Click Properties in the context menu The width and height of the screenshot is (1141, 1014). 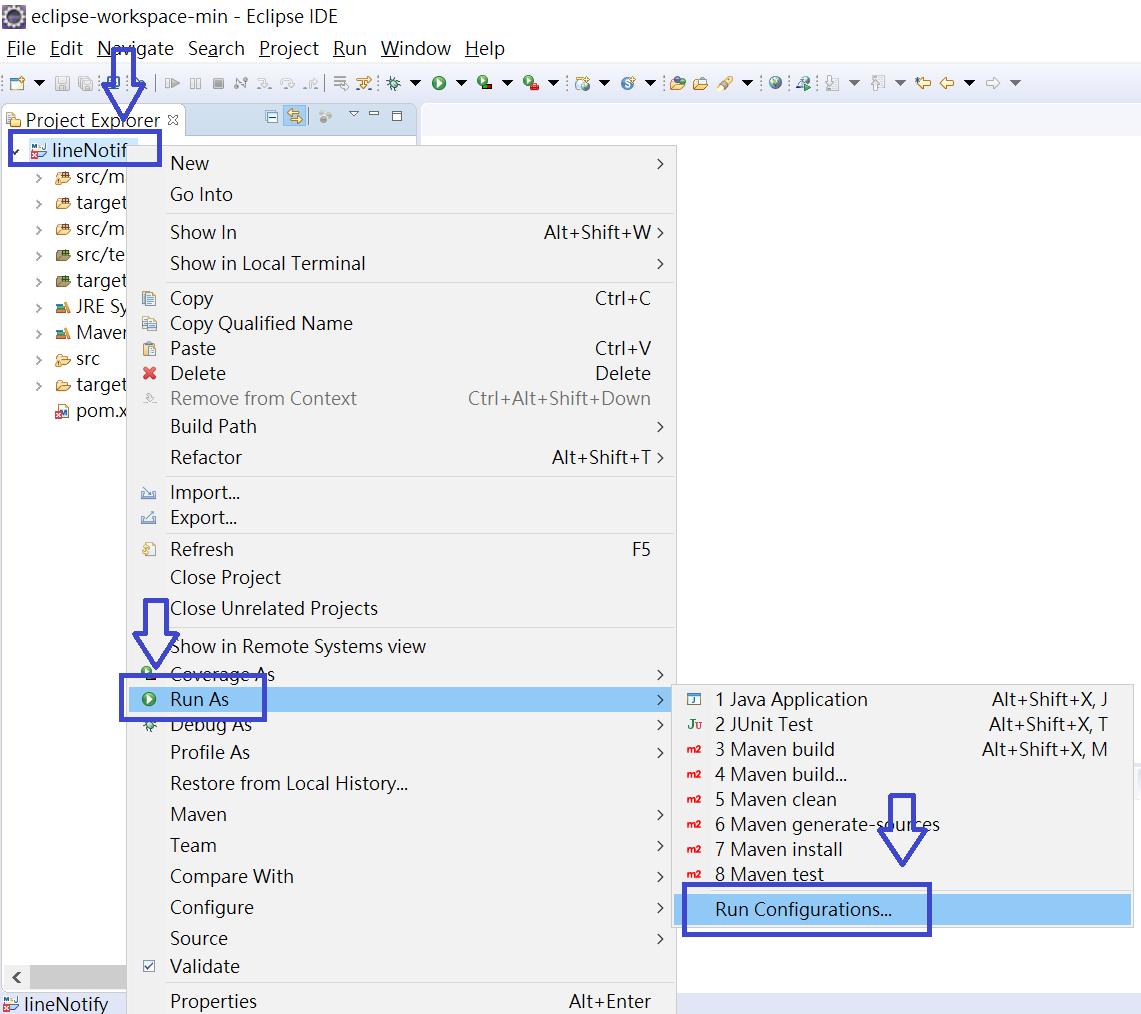401,1001
